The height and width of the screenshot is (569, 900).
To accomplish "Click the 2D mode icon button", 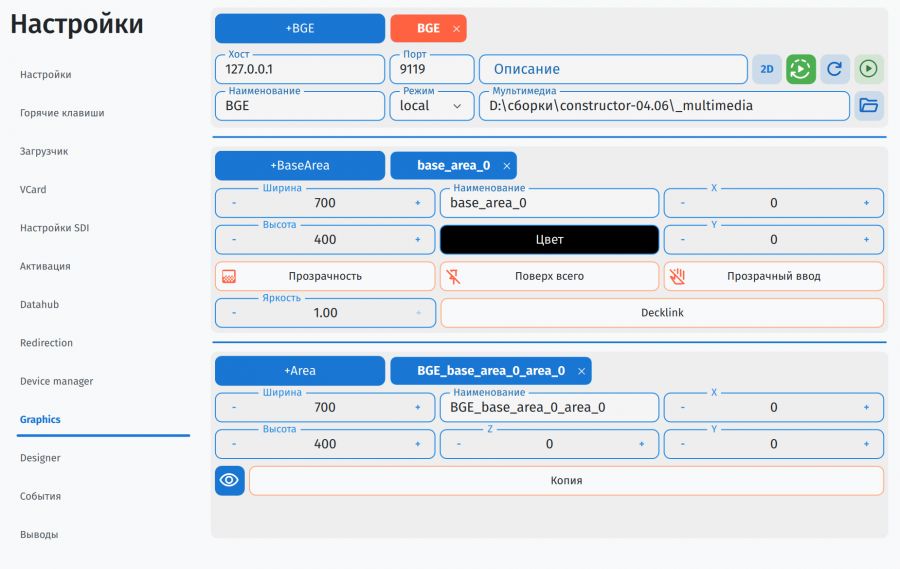I will tap(767, 69).
